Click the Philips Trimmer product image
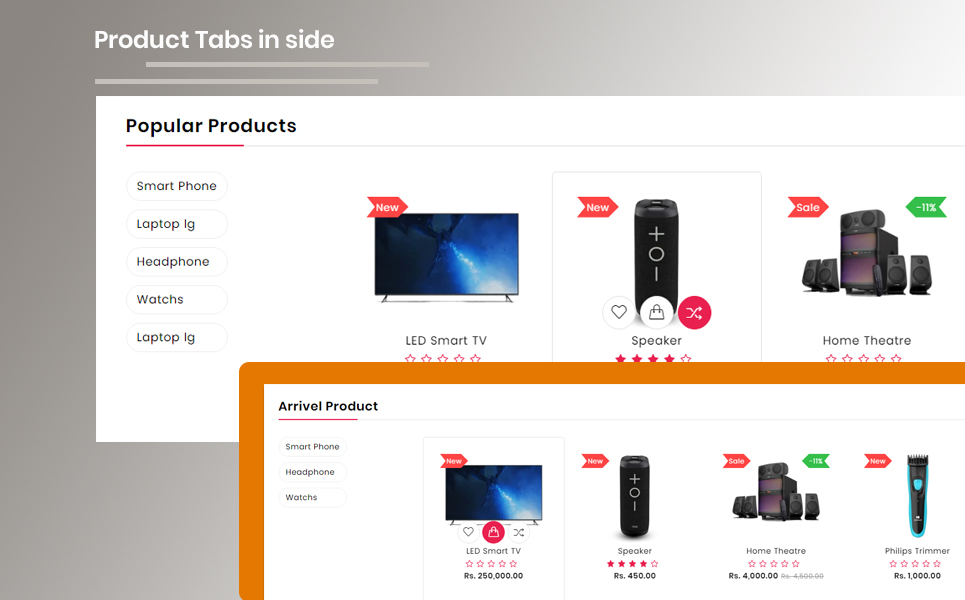Screen dimensions: 965x600 click(x=917, y=496)
